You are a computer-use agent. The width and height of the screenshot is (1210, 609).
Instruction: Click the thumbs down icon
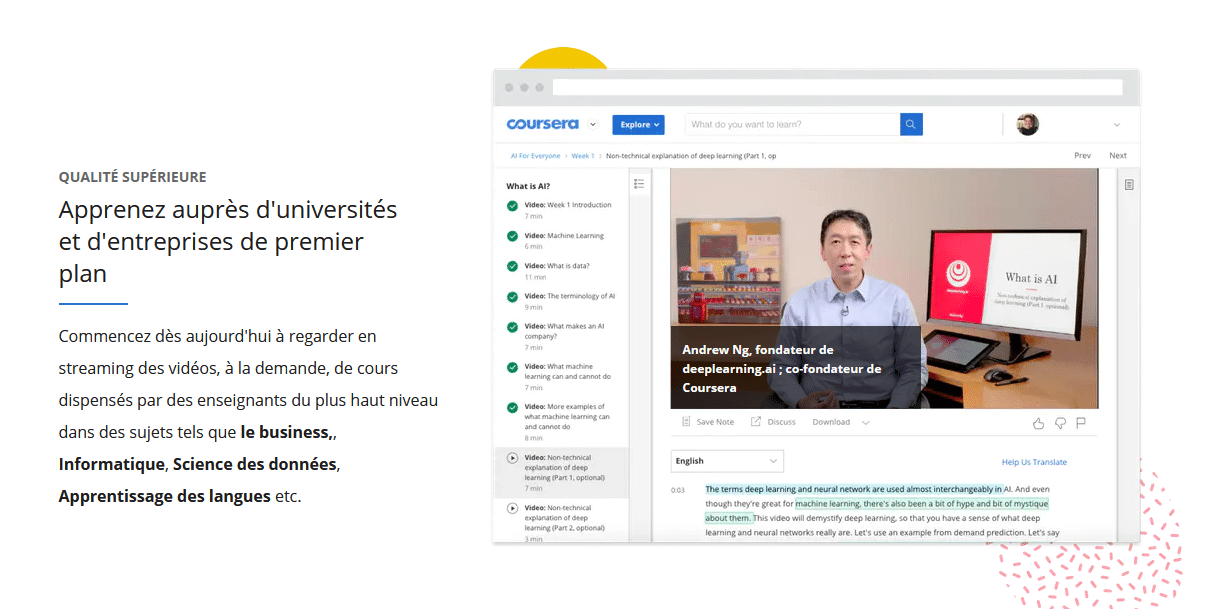[1060, 423]
